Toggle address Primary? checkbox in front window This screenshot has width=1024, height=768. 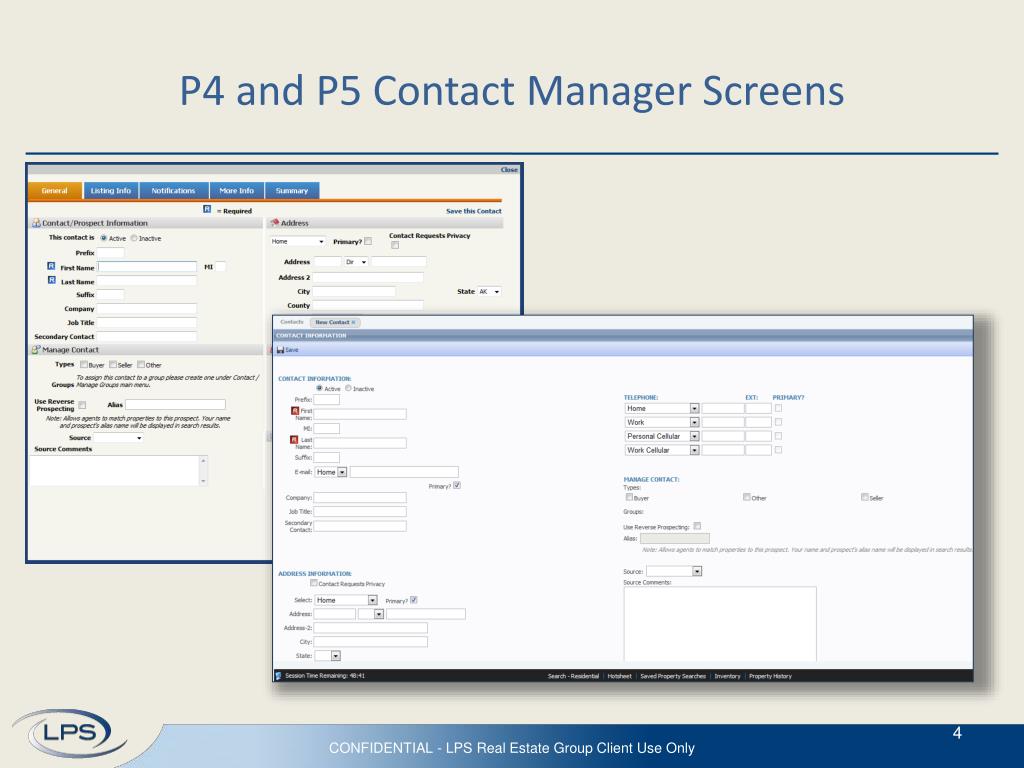pos(413,600)
